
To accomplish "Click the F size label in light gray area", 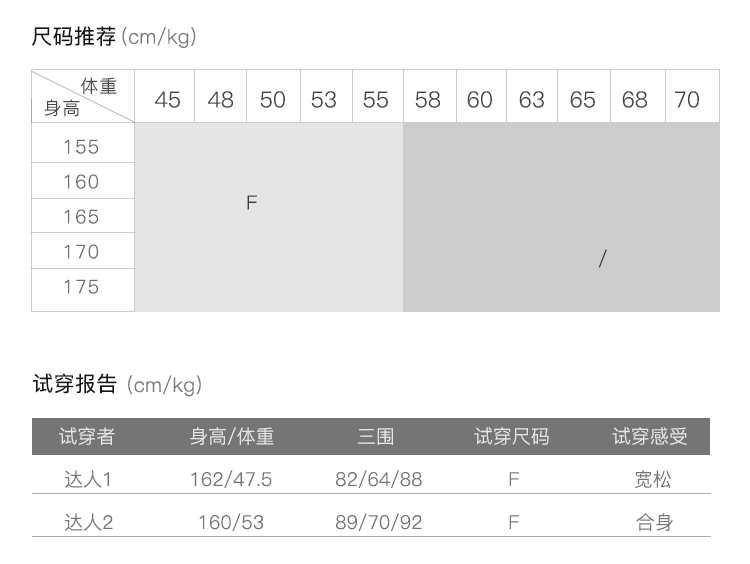I will (x=252, y=203).
